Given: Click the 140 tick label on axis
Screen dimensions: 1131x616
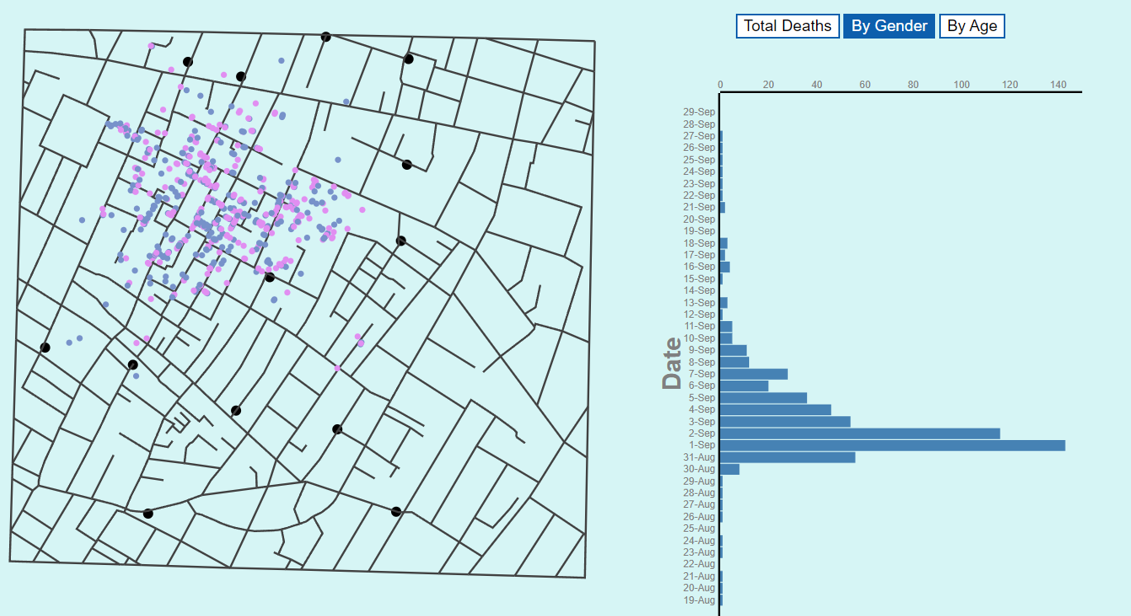Looking at the screenshot, I should point(1058,85).
